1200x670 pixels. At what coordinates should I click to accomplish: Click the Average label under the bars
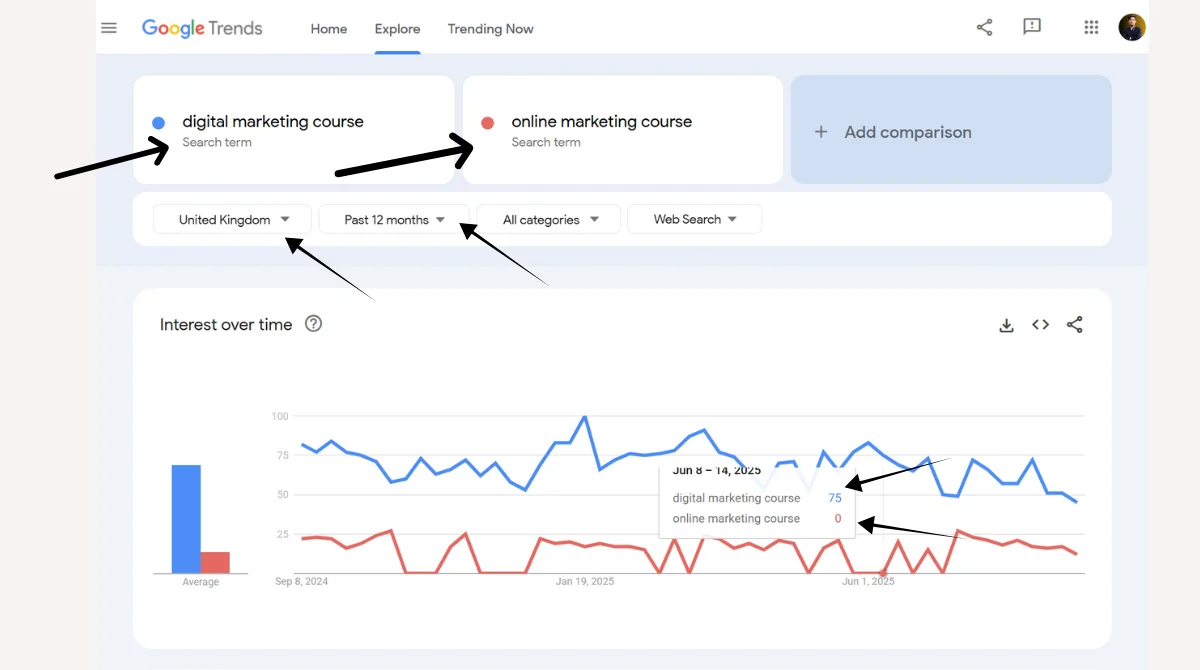point(200,582)
